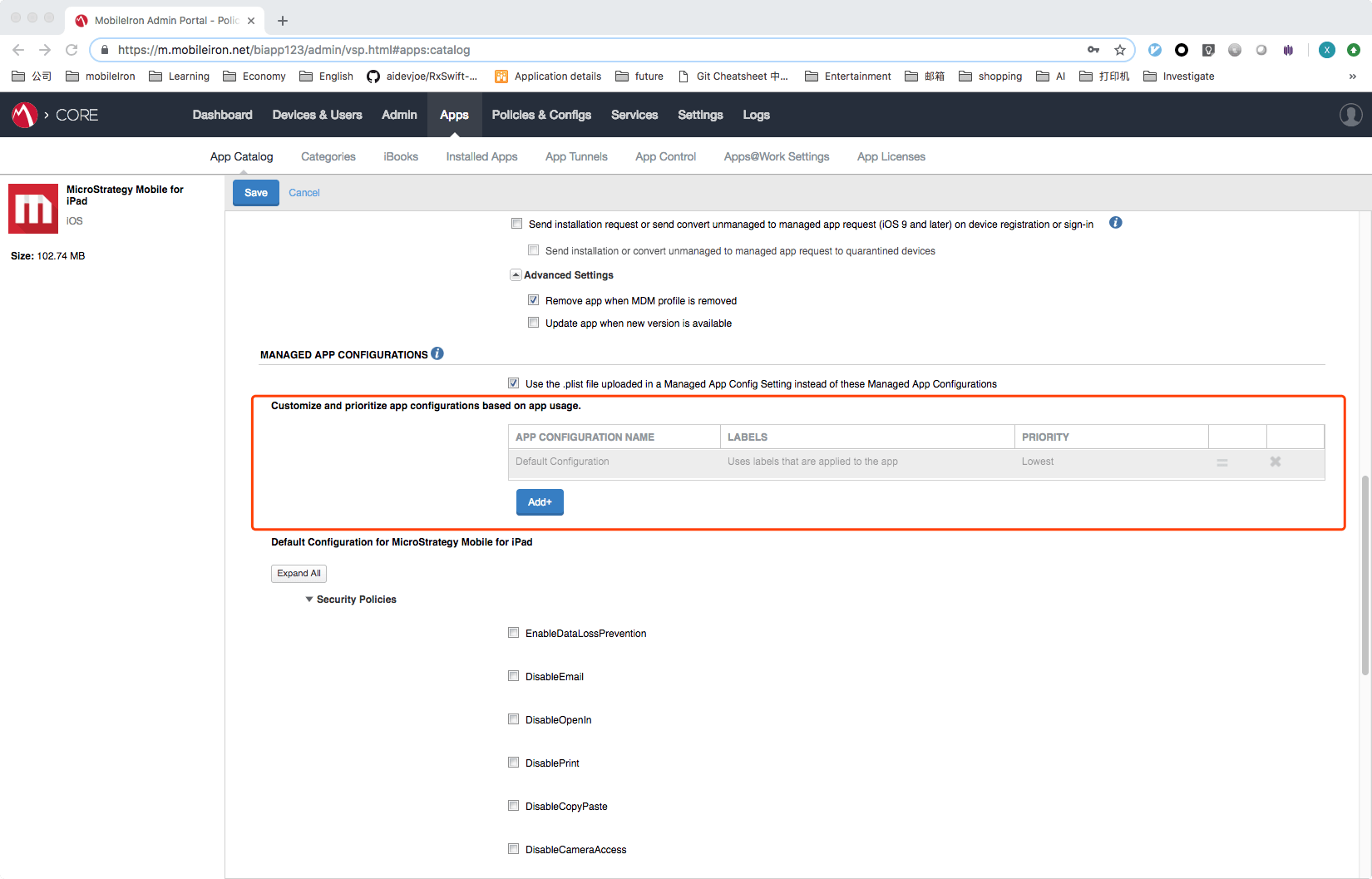Check the DisablePrint option
Screen dimensions: 1372x879
tap(514, 763)
